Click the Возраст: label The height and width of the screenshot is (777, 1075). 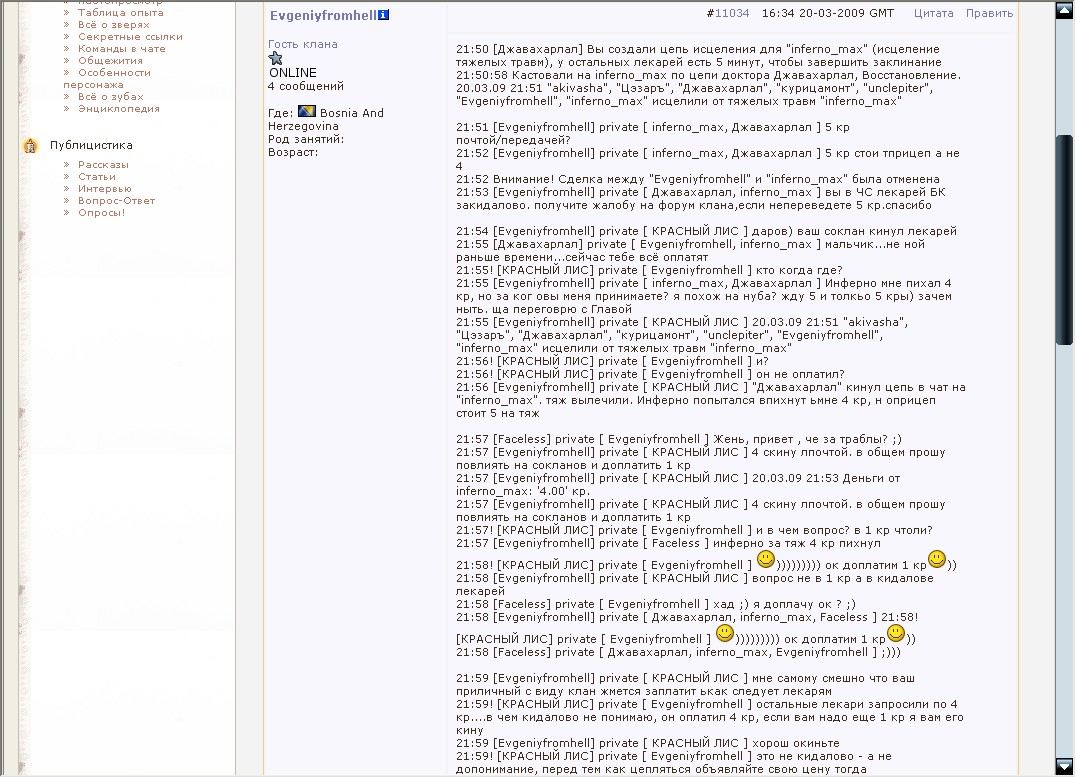coord(293,152)
